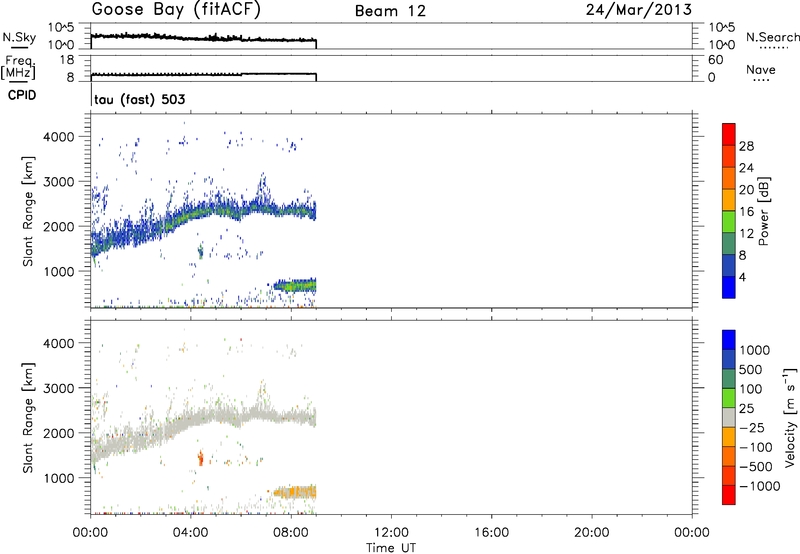Click the '-25' label on velocity colorbar
Viewport: 800px width, 554px height.
754,428
